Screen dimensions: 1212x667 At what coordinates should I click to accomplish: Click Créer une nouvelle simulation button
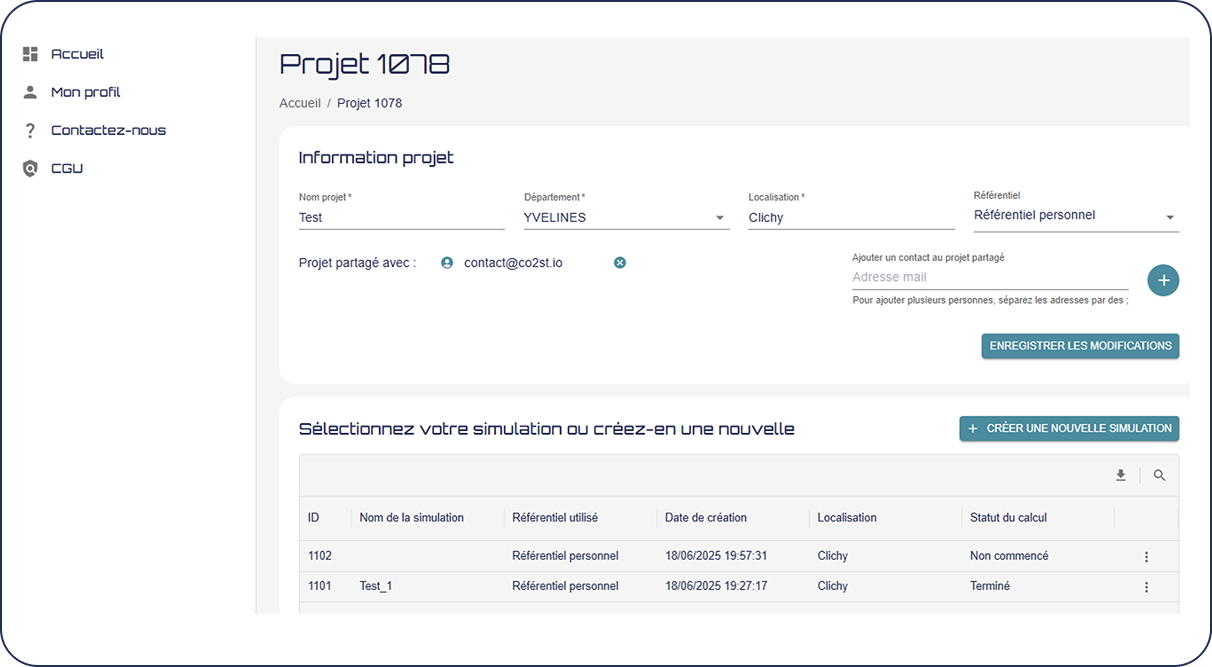tap(1069, 428)
